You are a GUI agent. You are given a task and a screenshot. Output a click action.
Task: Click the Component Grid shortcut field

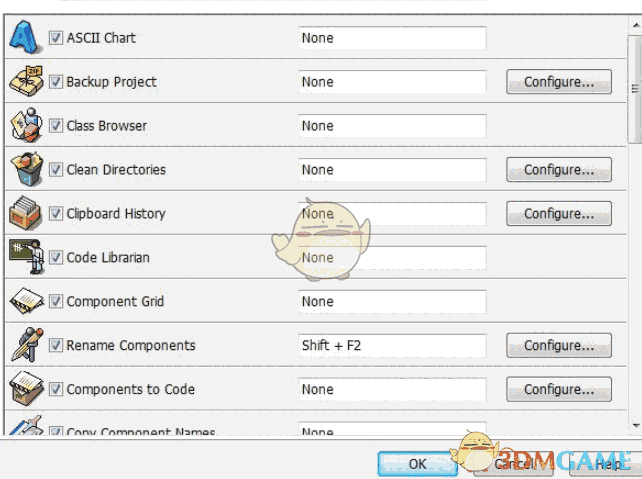click(392, 302)
